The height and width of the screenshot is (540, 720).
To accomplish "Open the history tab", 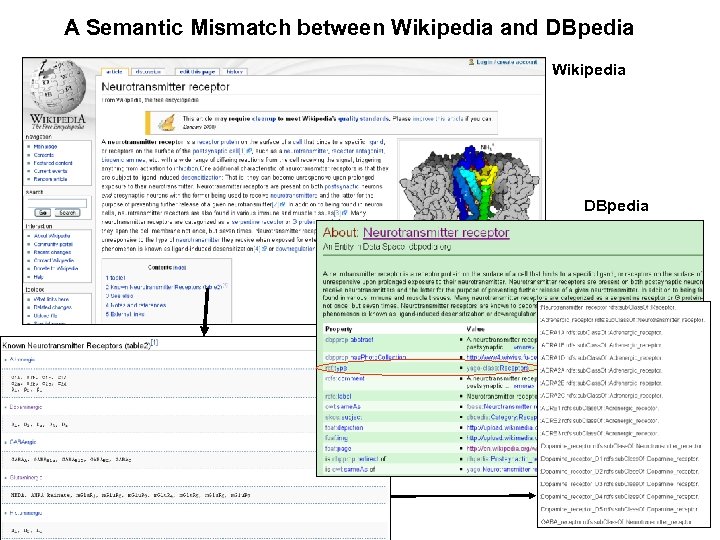I will tap(234, 72).
